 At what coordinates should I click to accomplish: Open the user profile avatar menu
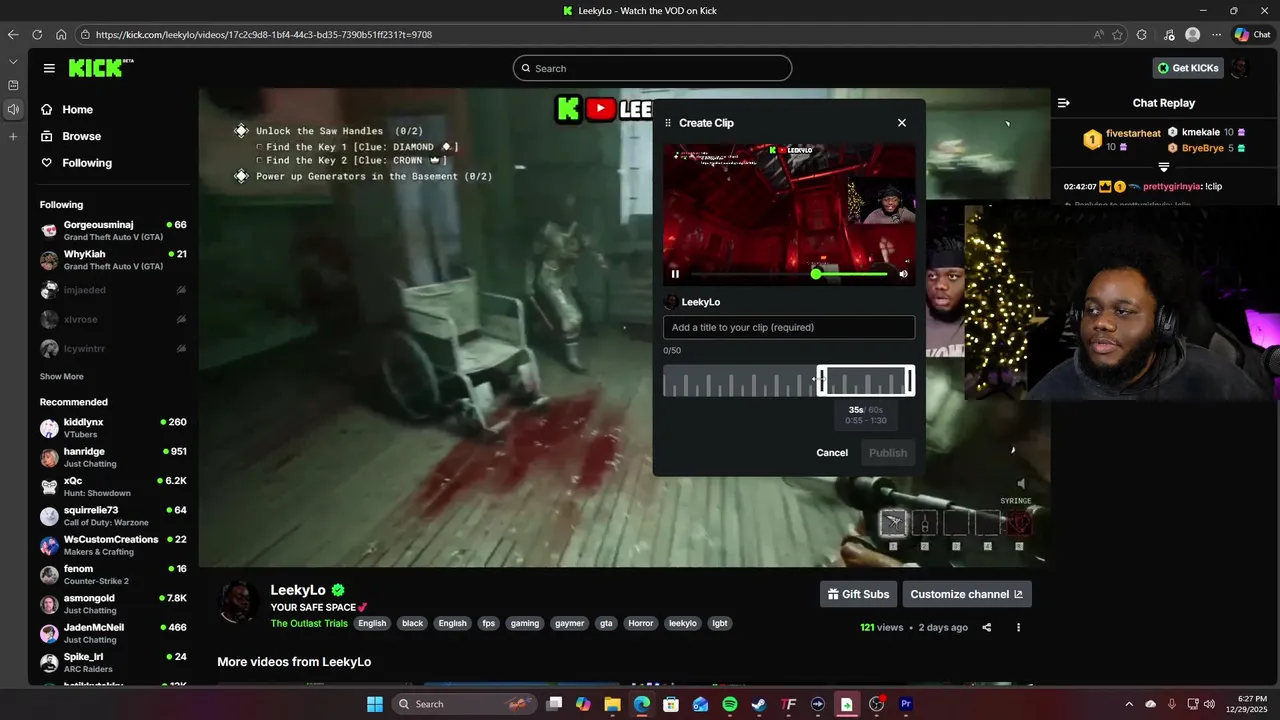point(1240,68)
